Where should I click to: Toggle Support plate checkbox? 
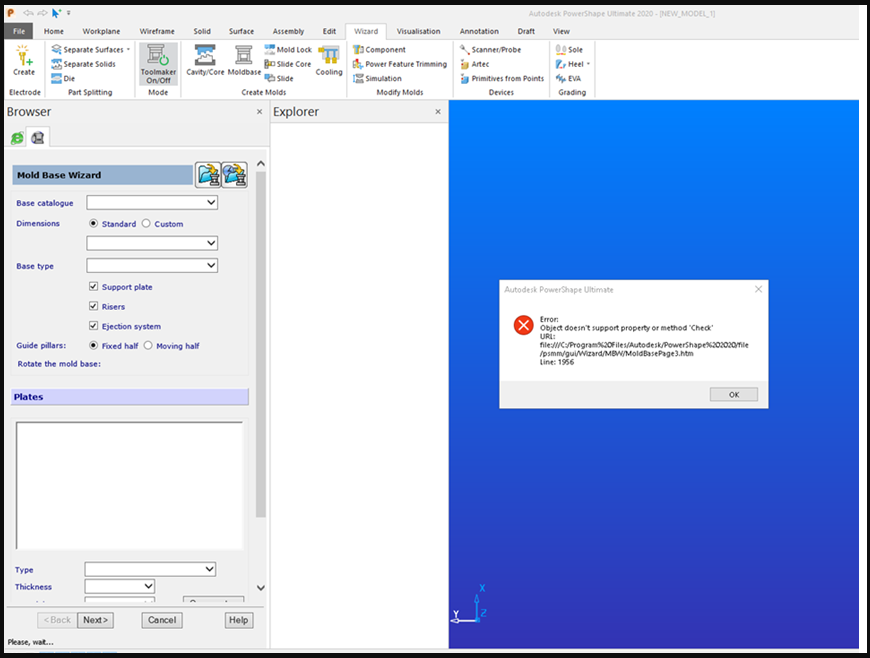93,286
